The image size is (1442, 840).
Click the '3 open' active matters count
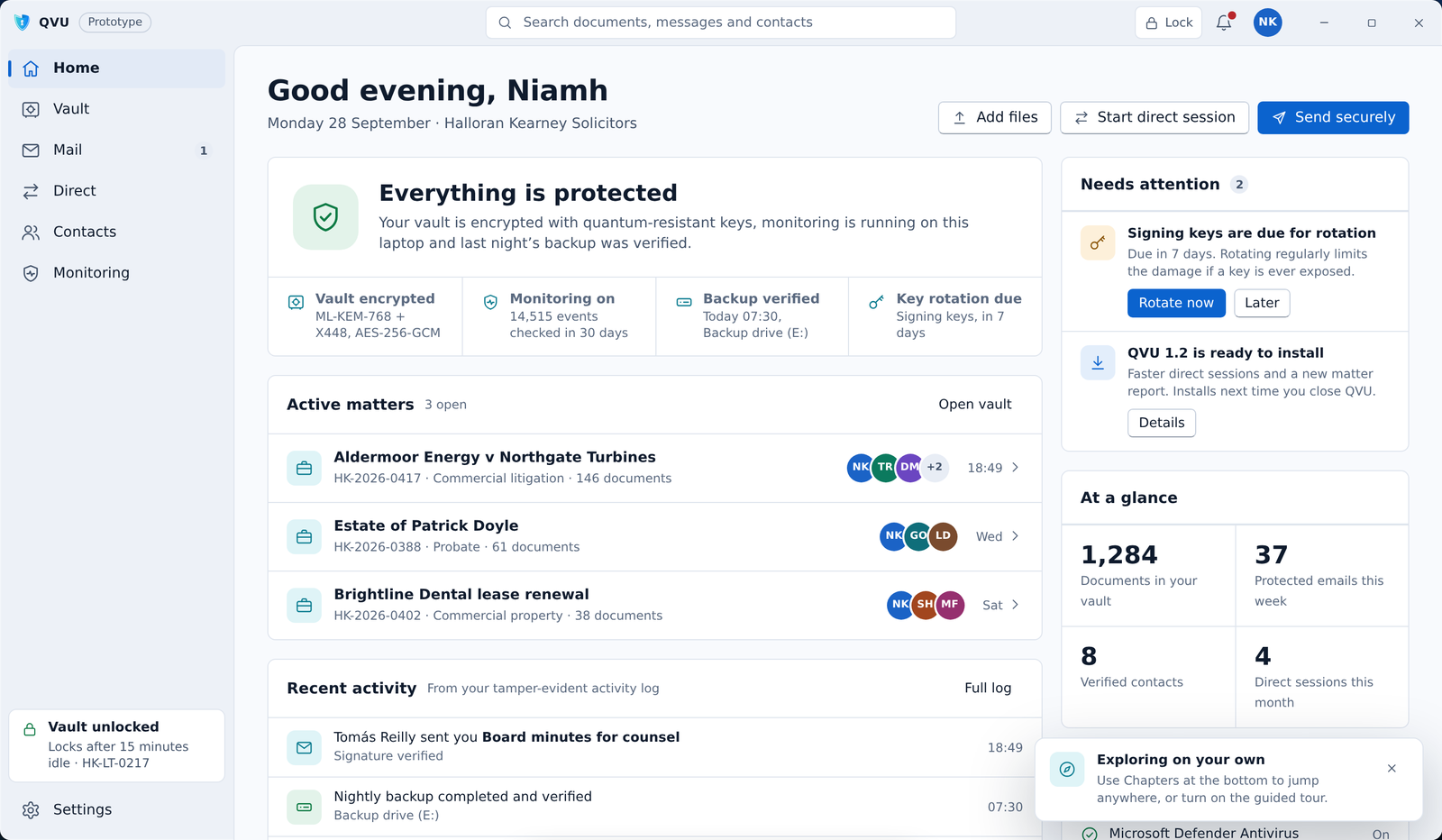(x=446, y=405)
